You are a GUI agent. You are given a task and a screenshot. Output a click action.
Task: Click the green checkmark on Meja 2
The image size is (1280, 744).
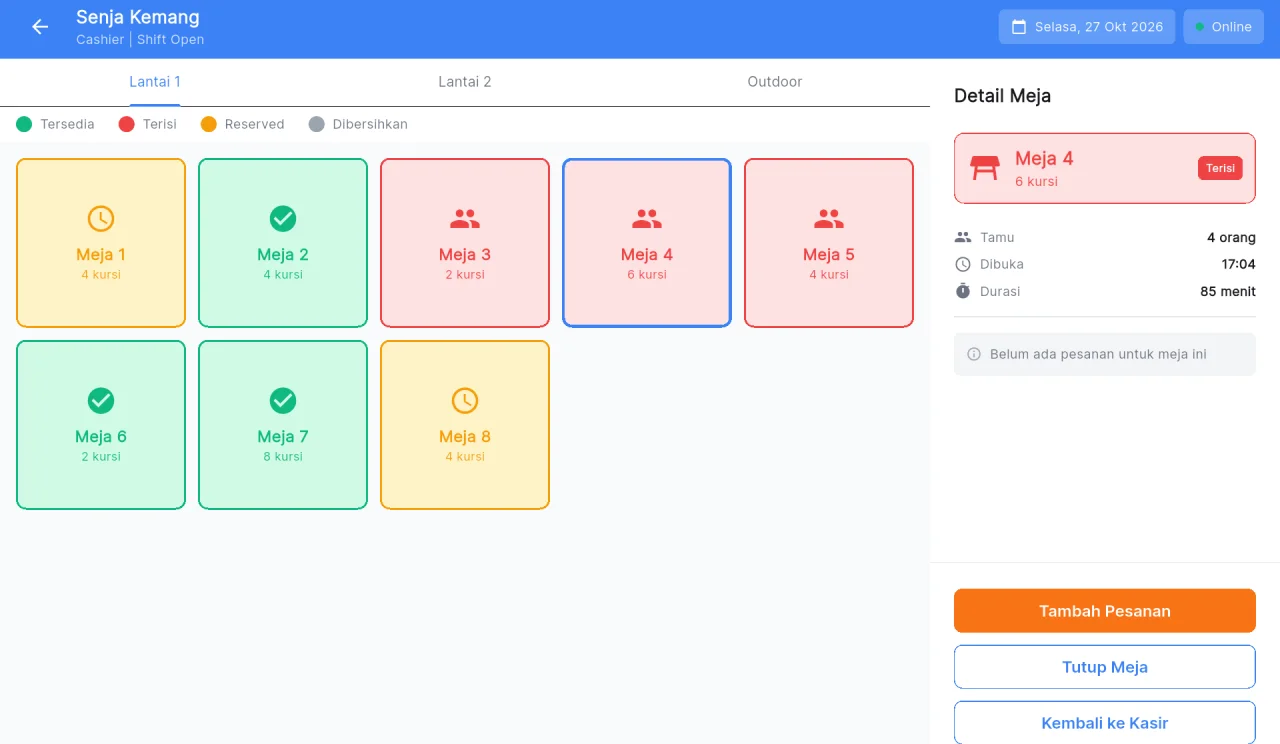tap(283, 219)
